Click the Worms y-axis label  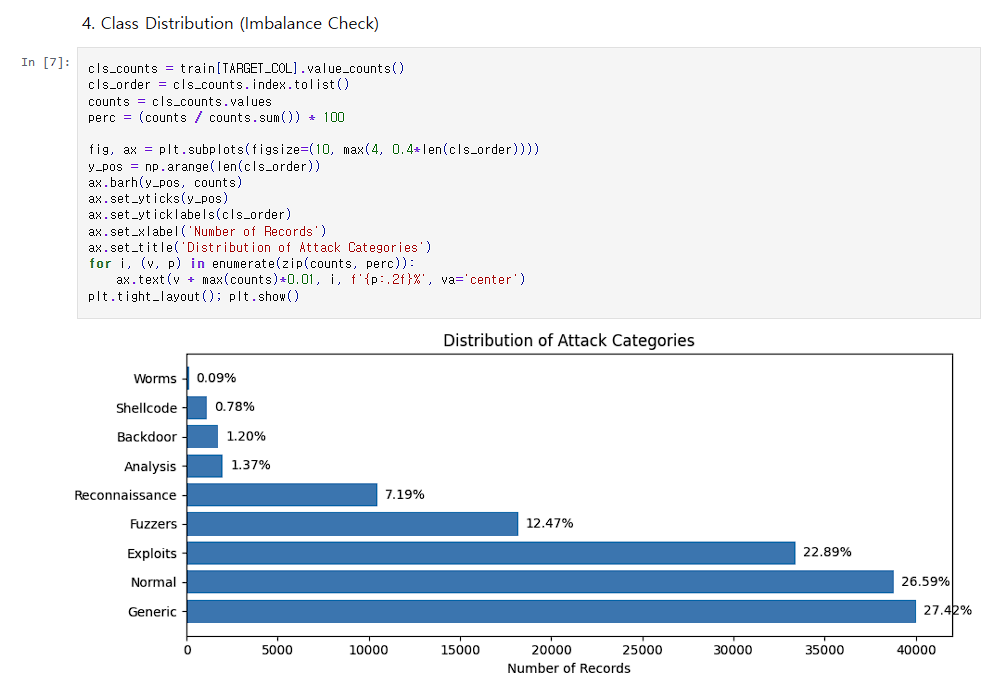pos(154,379)
